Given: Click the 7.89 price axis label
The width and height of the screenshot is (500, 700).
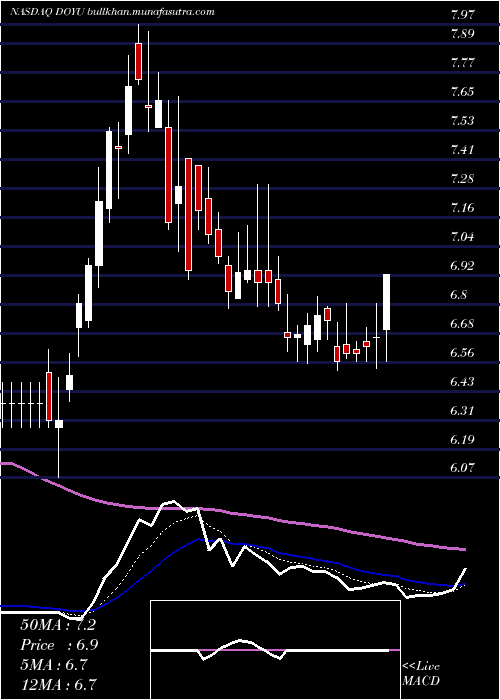Looking at the screenshot, I should [462, 34].
